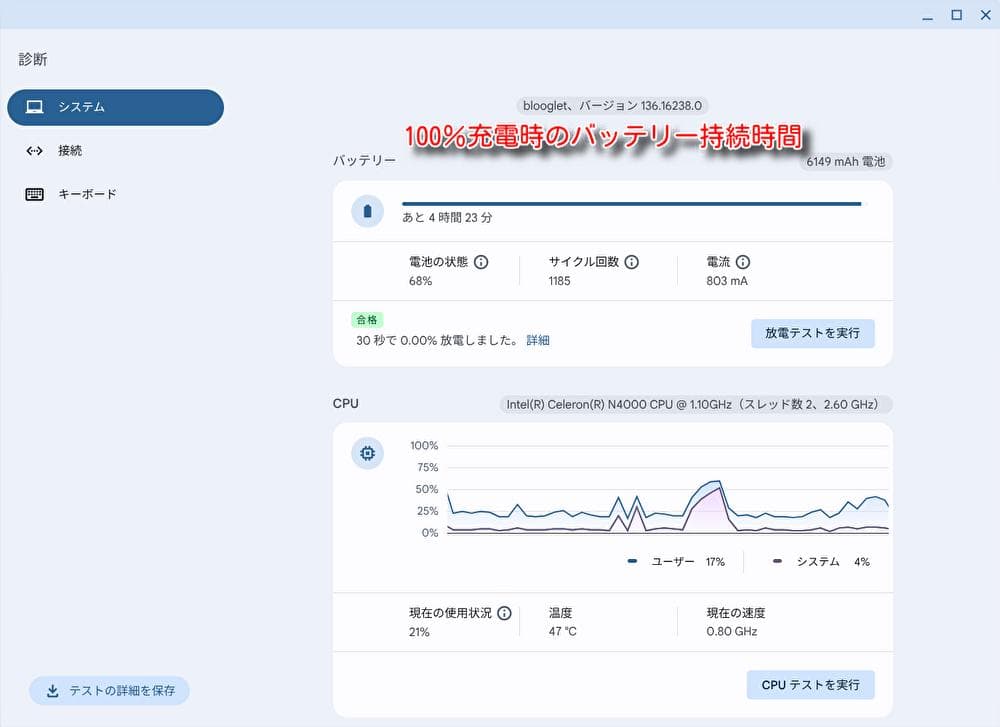Screen dimensions: 1000x727
Task: Maximize the diagnostics window
Action: point(956,14)
